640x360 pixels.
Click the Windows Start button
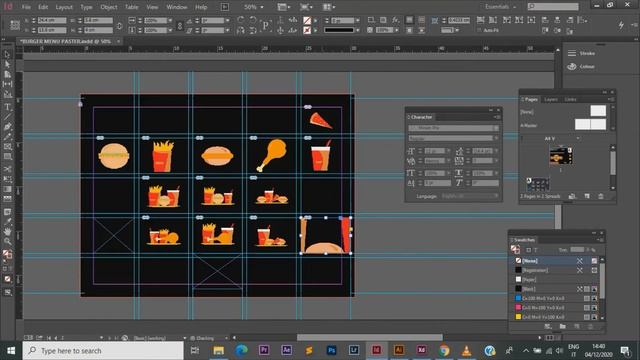click(x=11, y=350)
